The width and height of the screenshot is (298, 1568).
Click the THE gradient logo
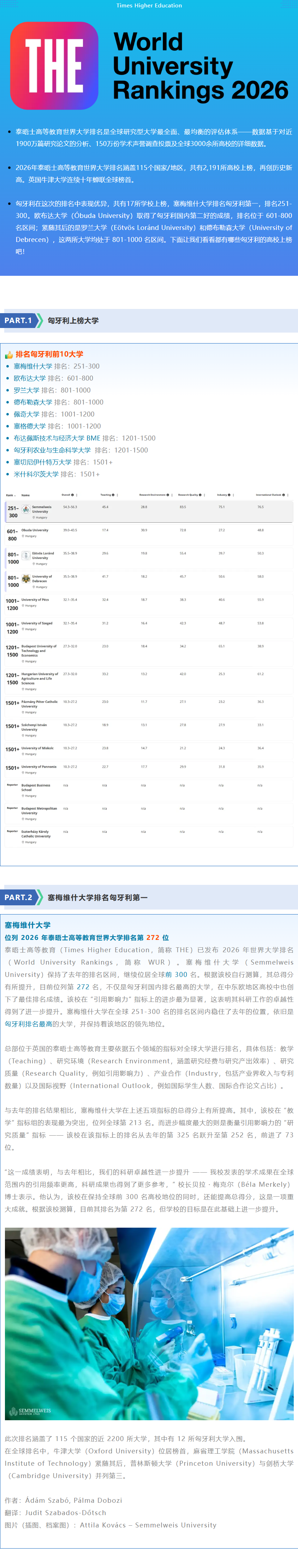(54, 65)
